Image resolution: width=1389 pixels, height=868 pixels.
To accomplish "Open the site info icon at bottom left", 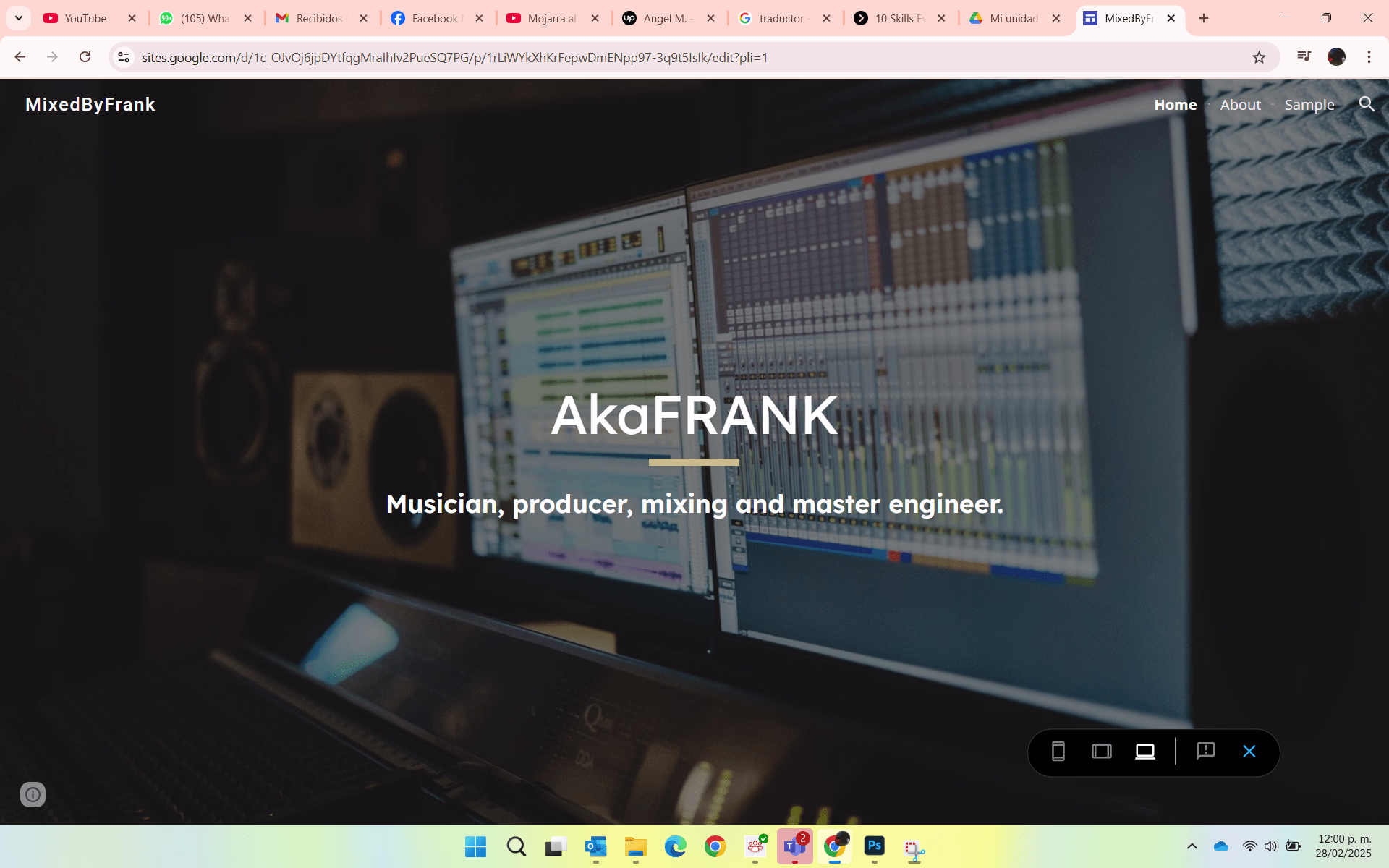I will (33, 794).
